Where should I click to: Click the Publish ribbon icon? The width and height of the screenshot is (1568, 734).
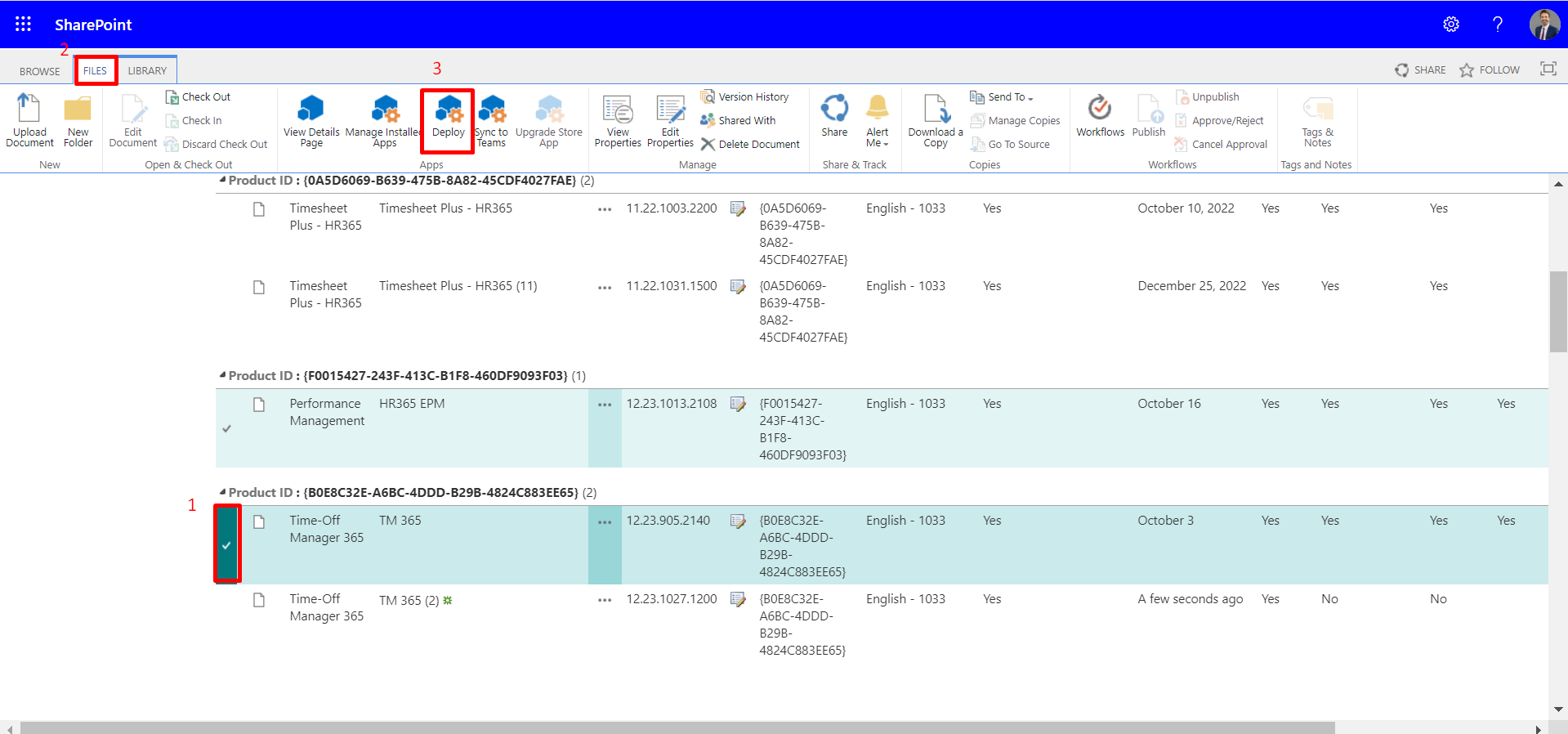[x=1149, y=116]
